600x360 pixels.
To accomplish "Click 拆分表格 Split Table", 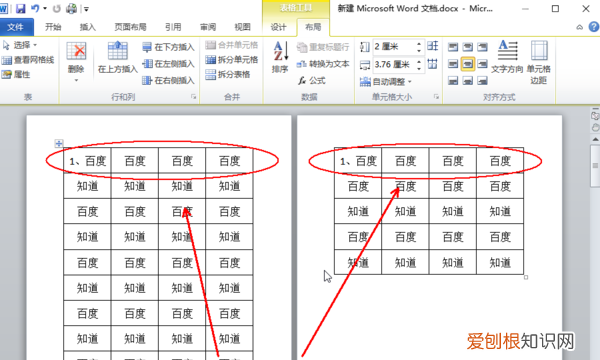I will [228, 74].
